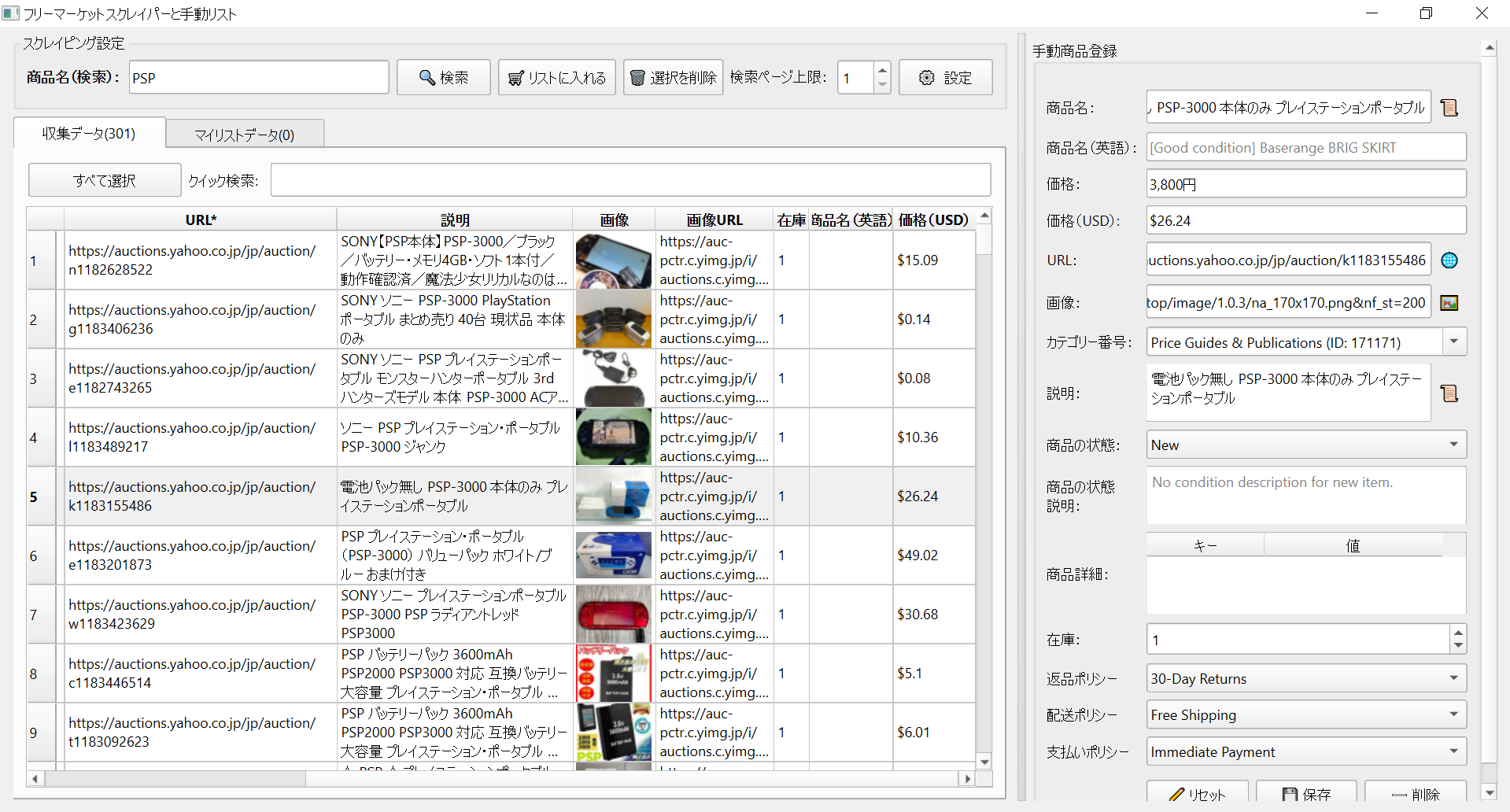Click the 商品名 product name field
This screenshot has width=1510, height=812.
point(1288,107)
